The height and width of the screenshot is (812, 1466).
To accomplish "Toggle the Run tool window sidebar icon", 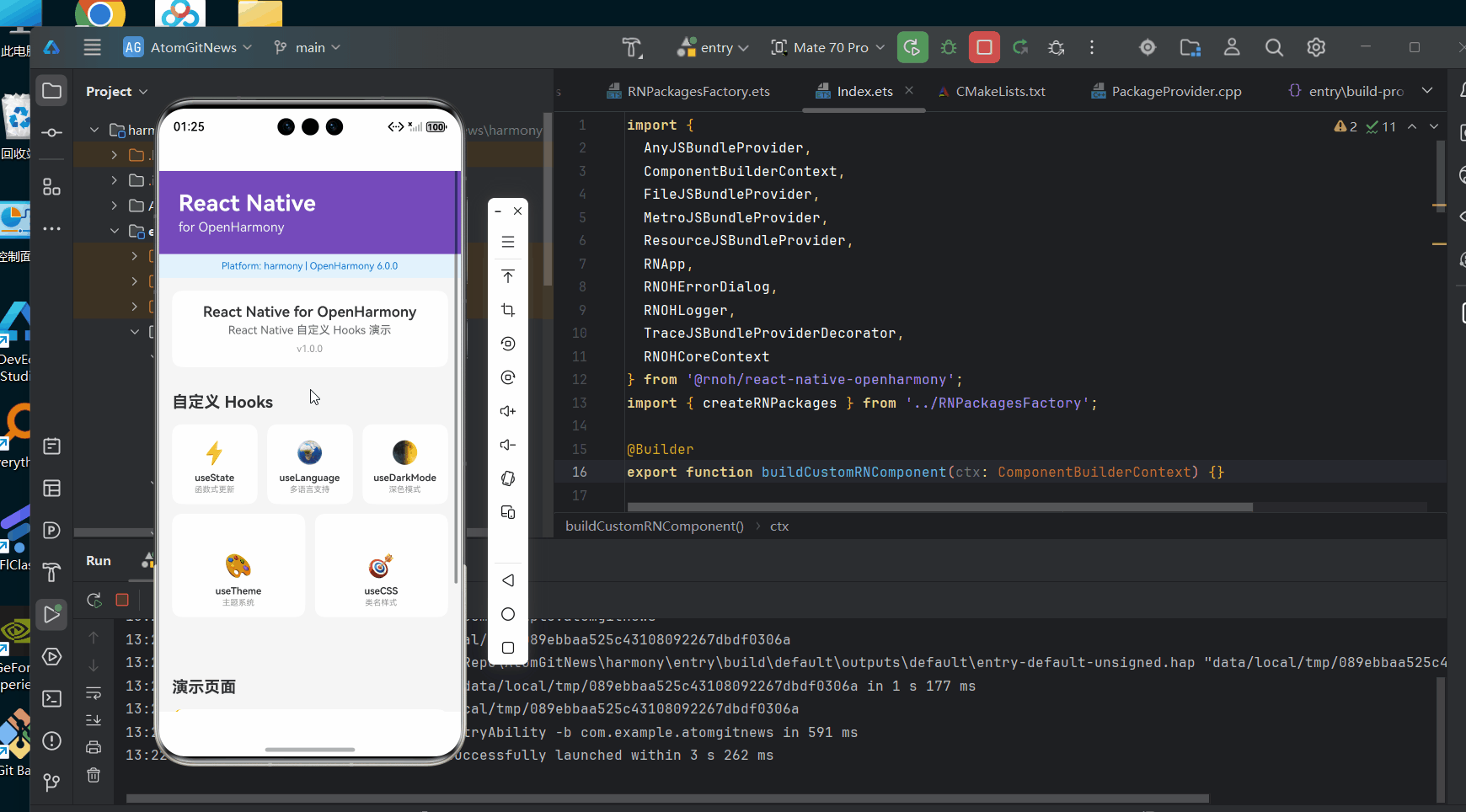I will 52,614.
